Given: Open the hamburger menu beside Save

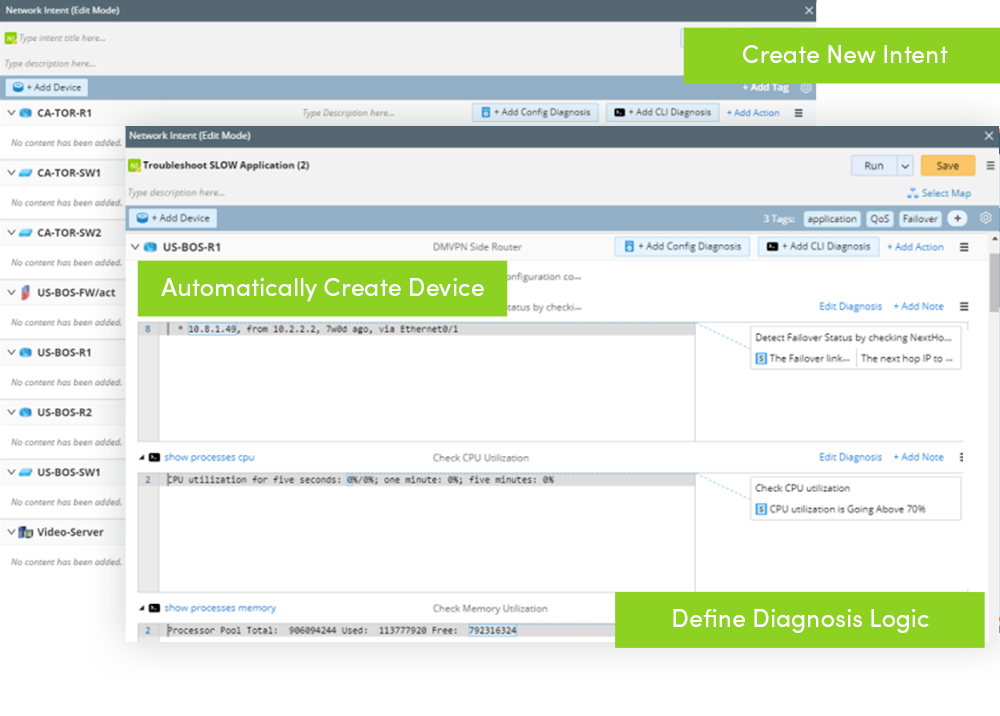Looking at the screenshot, I should [x=990, y=165].
